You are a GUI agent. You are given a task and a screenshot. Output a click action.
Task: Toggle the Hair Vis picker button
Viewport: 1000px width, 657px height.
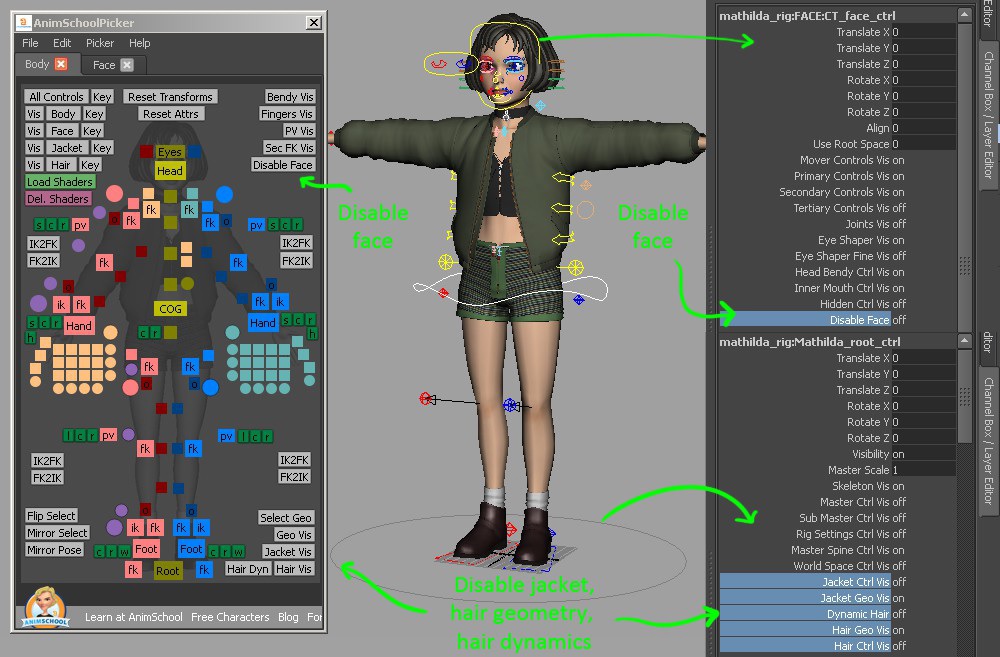point(294,568)
